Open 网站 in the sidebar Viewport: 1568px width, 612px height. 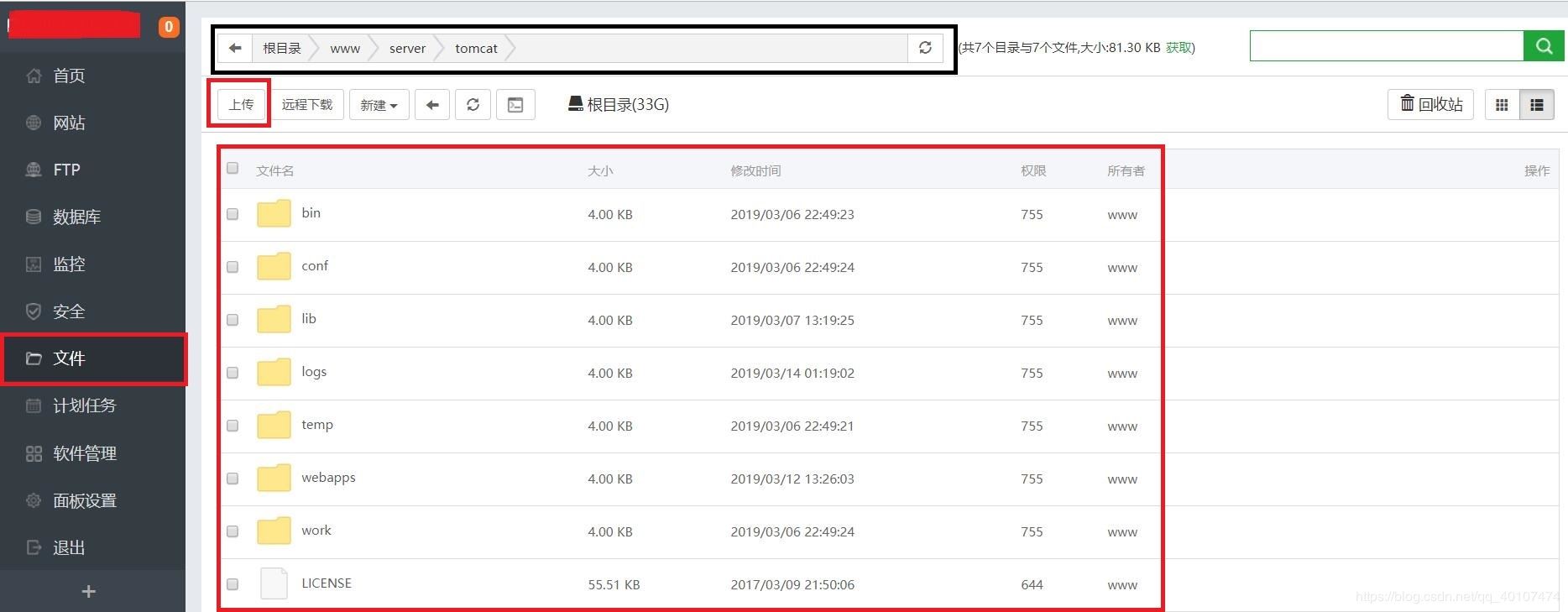69,123
